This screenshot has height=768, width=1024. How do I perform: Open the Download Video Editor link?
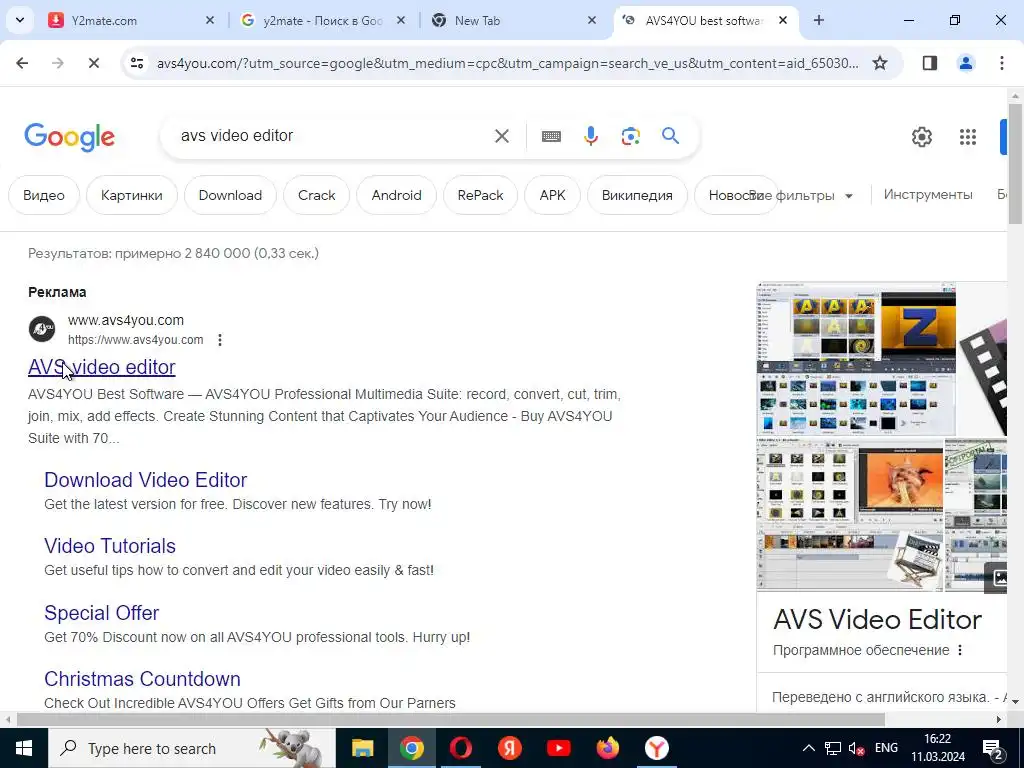tap(146, 480)
